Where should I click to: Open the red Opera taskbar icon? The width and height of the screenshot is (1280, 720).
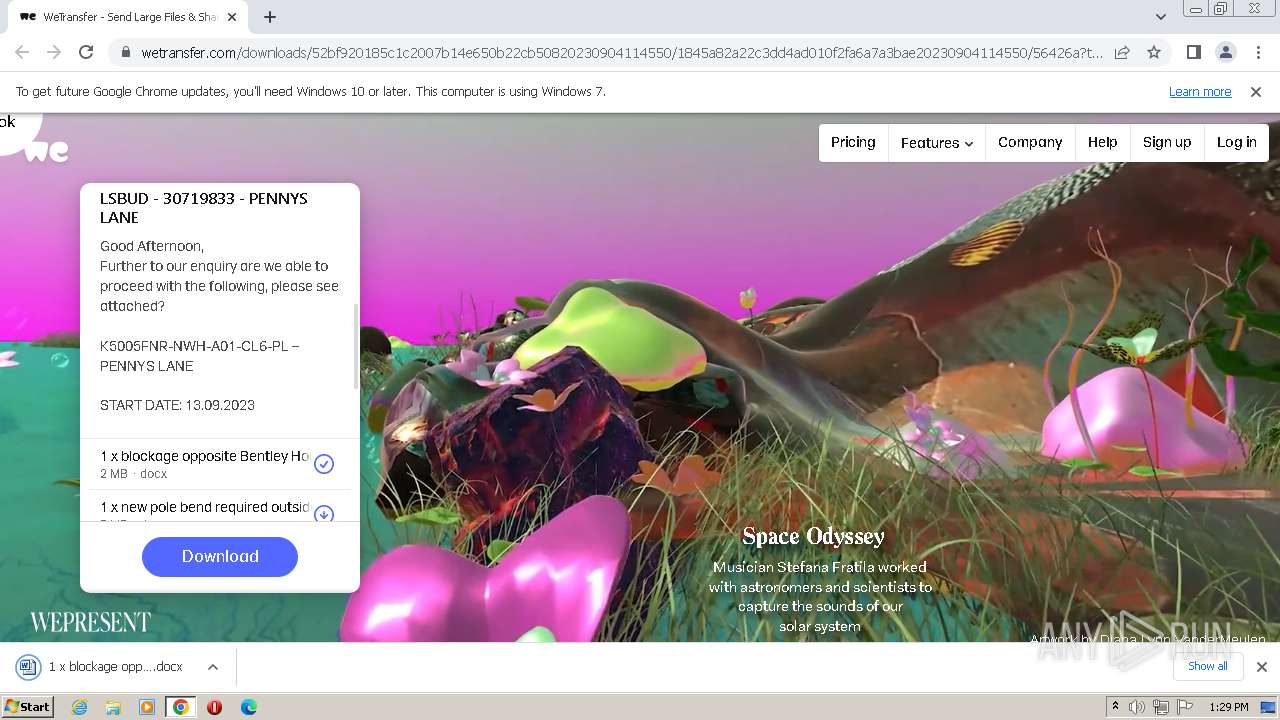214,707
